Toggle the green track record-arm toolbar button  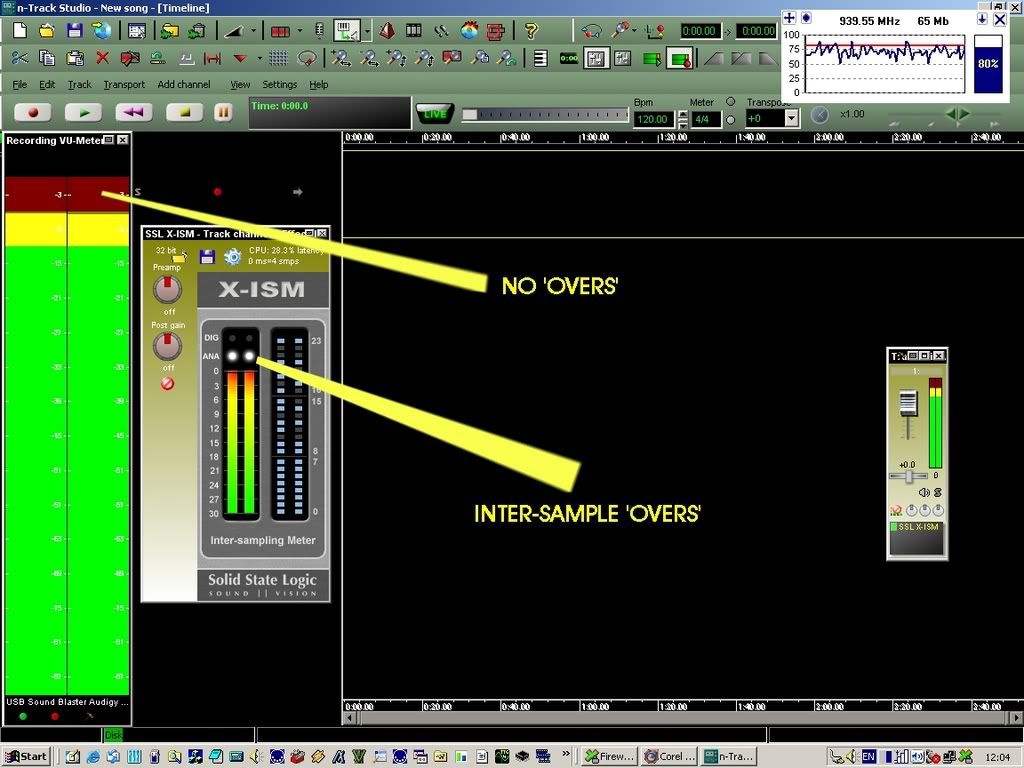pos(680,59)
